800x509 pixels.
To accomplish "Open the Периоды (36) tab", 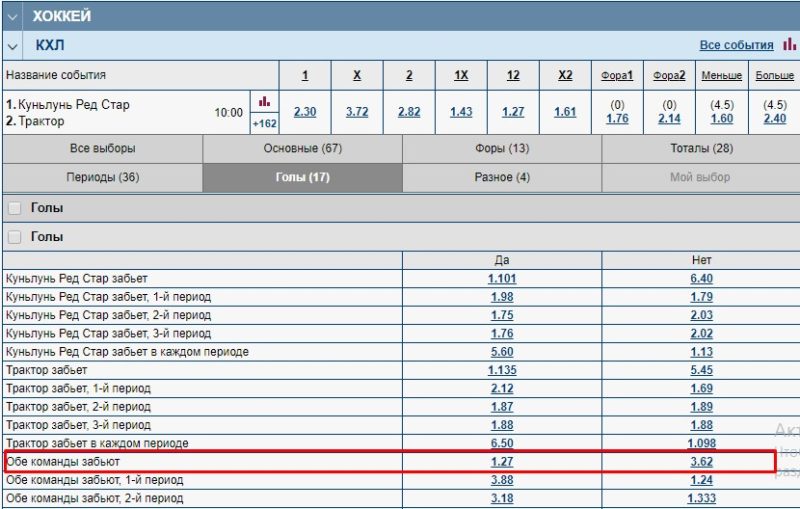I will pos(102,177).
